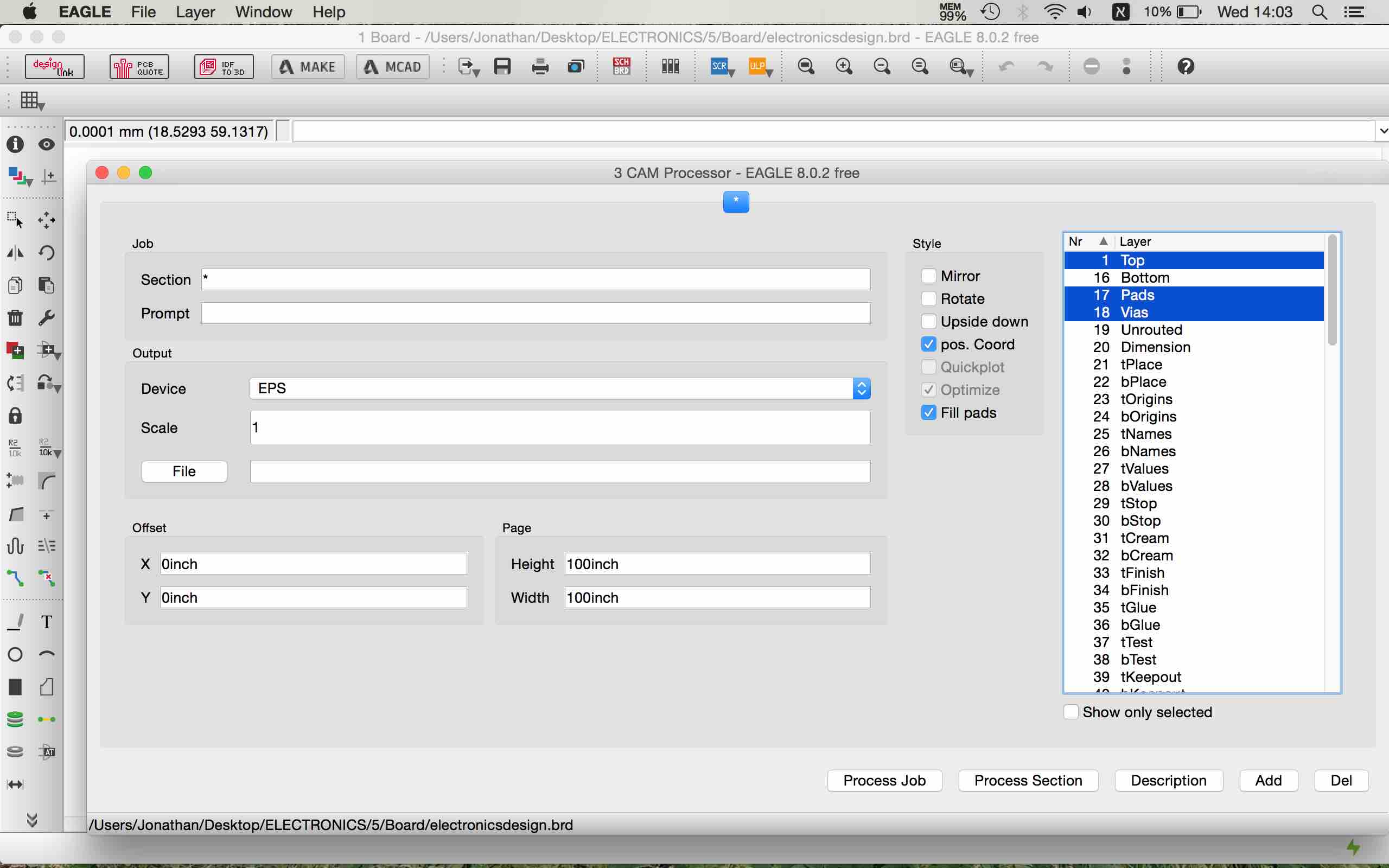Open the Layer menu

click(195, 11)
